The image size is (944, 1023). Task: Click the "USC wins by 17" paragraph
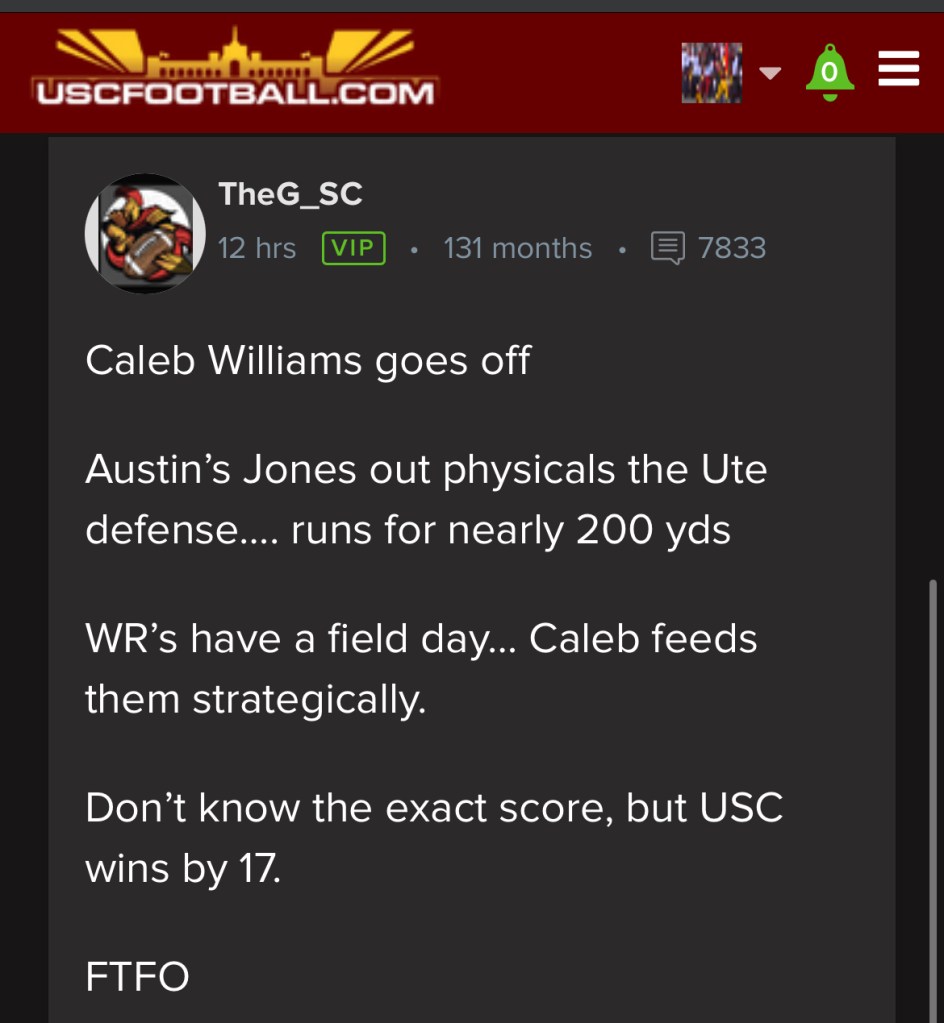[x=433, y=838]
